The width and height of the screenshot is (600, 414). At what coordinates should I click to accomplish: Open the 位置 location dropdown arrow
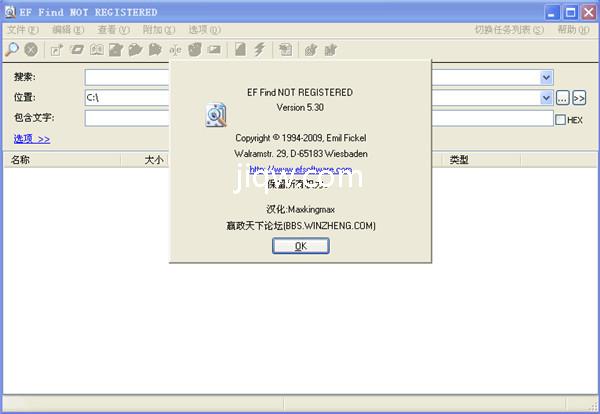pyautogui.click(x=546, y=98)
